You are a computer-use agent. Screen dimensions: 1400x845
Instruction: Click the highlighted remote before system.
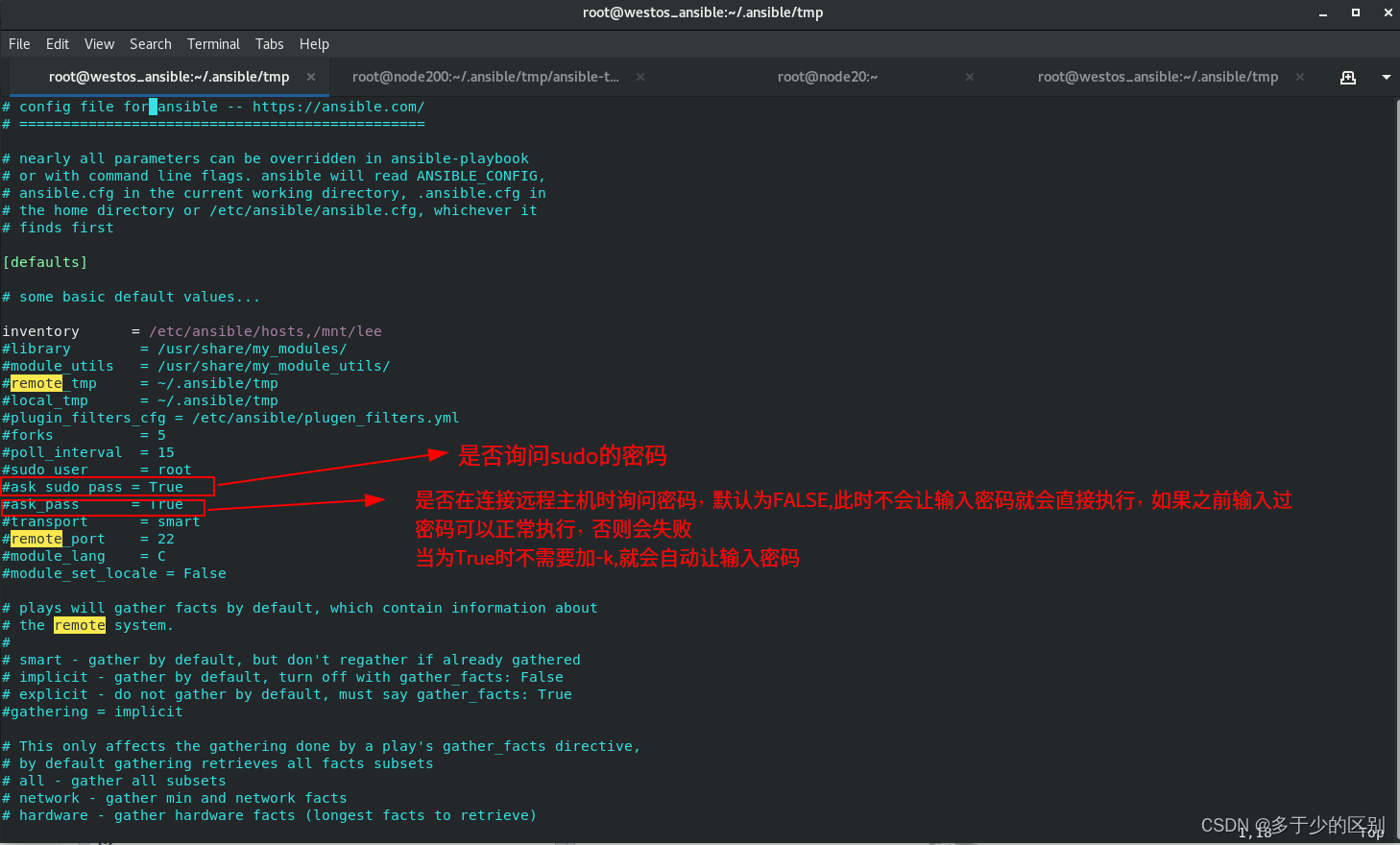click(80, 625)
